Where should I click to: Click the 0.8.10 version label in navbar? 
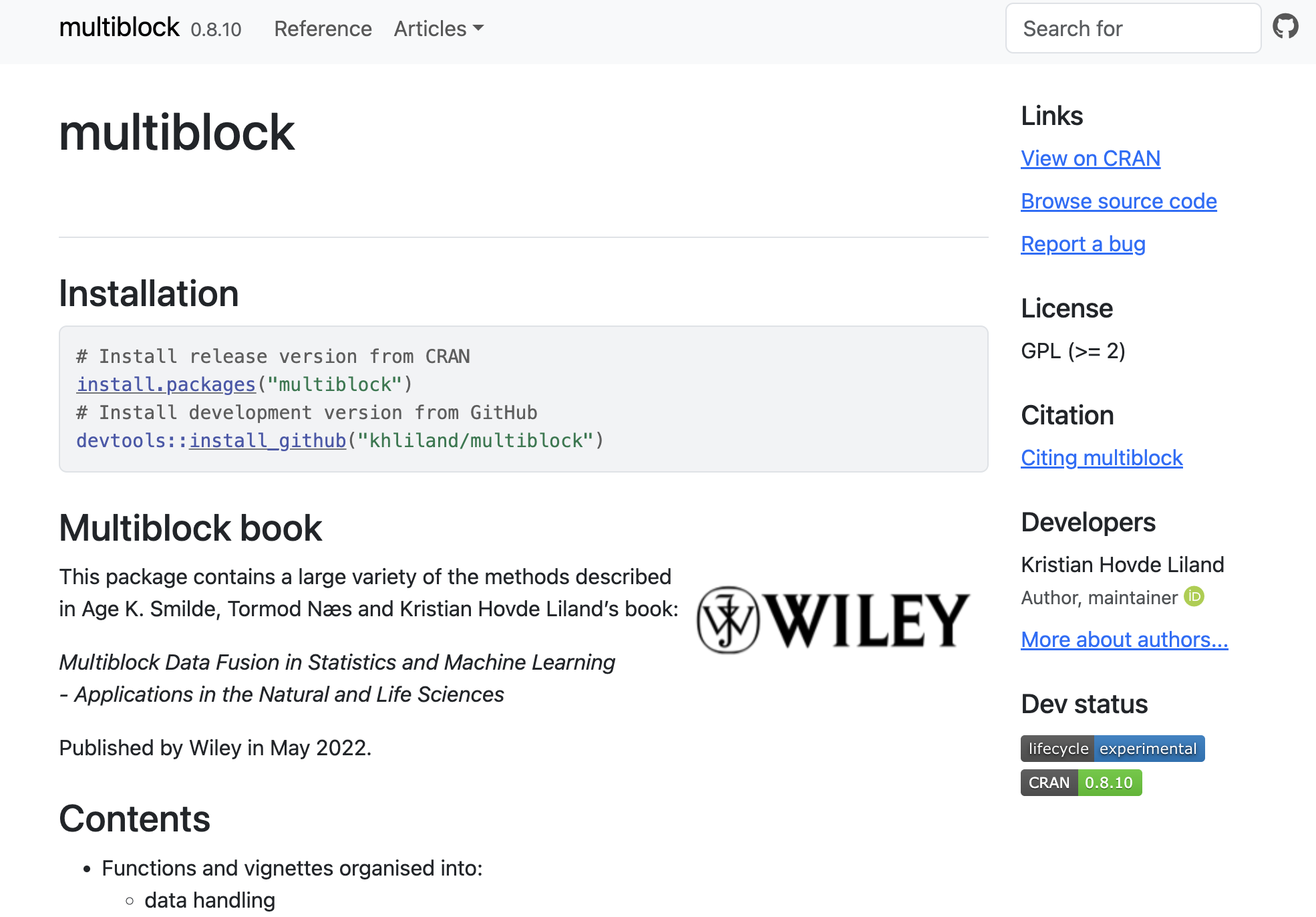click(x=216, y=29)
